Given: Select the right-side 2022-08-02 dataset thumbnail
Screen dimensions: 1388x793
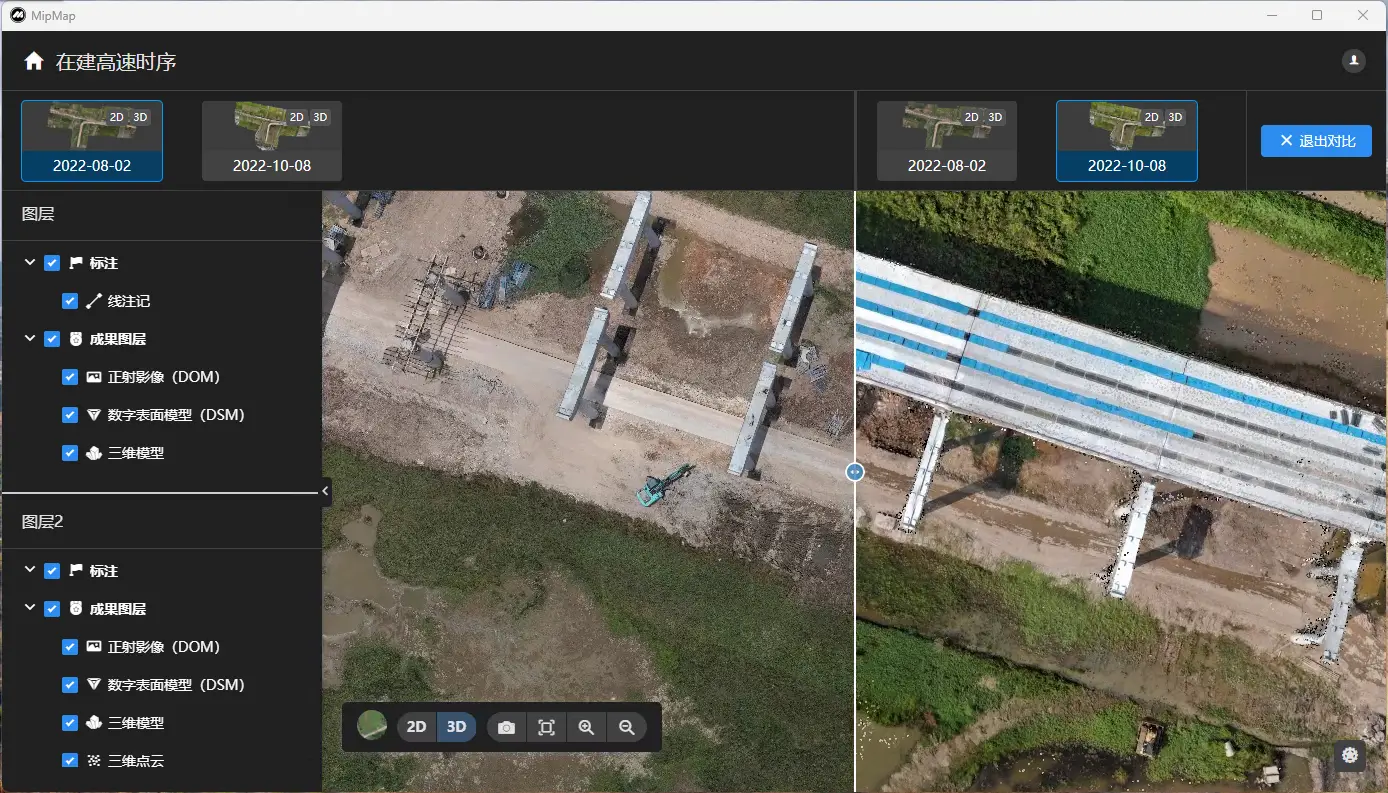Looking at the screenshot, I should point(947,141).
